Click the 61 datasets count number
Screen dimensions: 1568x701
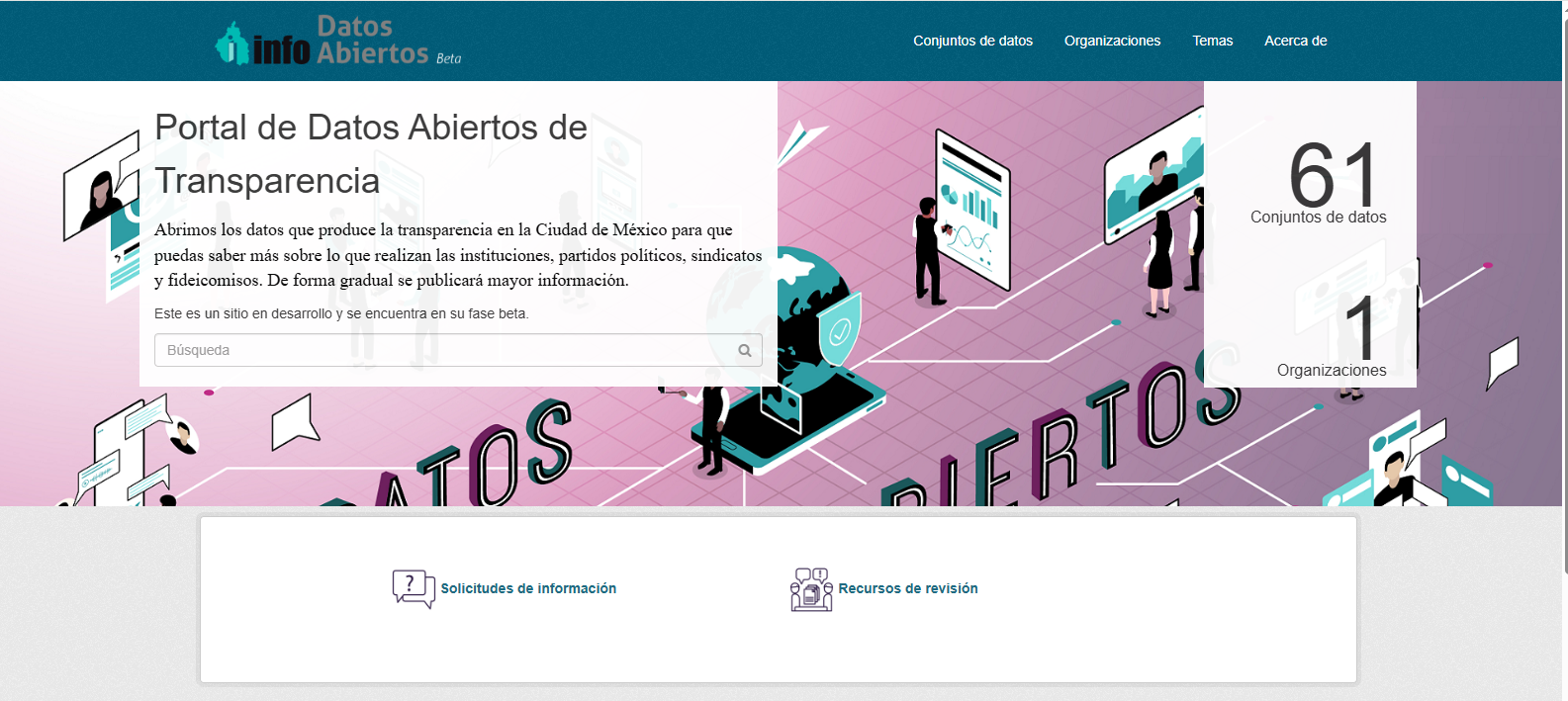1332,175
